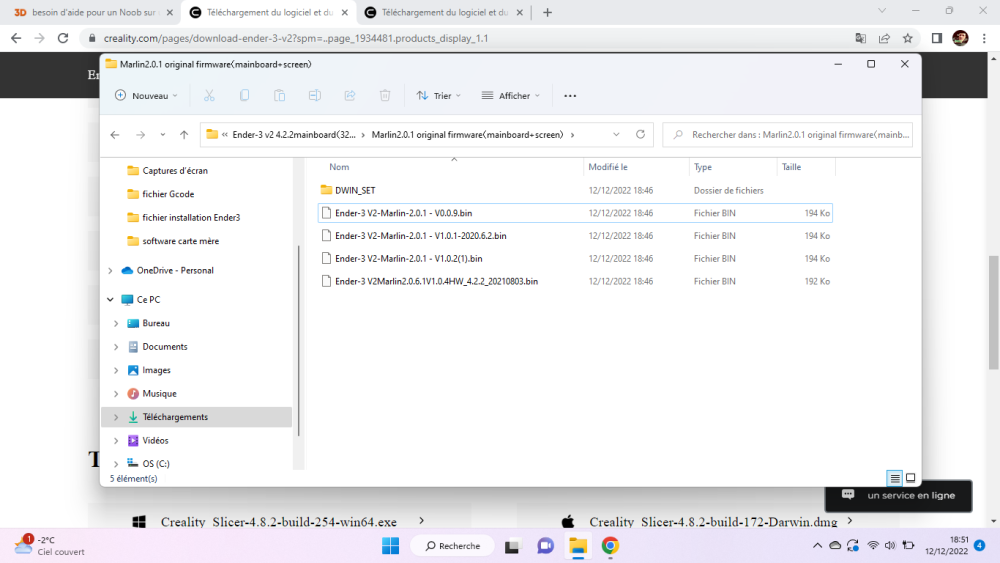1000x563 pixels.
Task: Click the 'un service en ligne' chat button
Action: click(x=898, y=495)
